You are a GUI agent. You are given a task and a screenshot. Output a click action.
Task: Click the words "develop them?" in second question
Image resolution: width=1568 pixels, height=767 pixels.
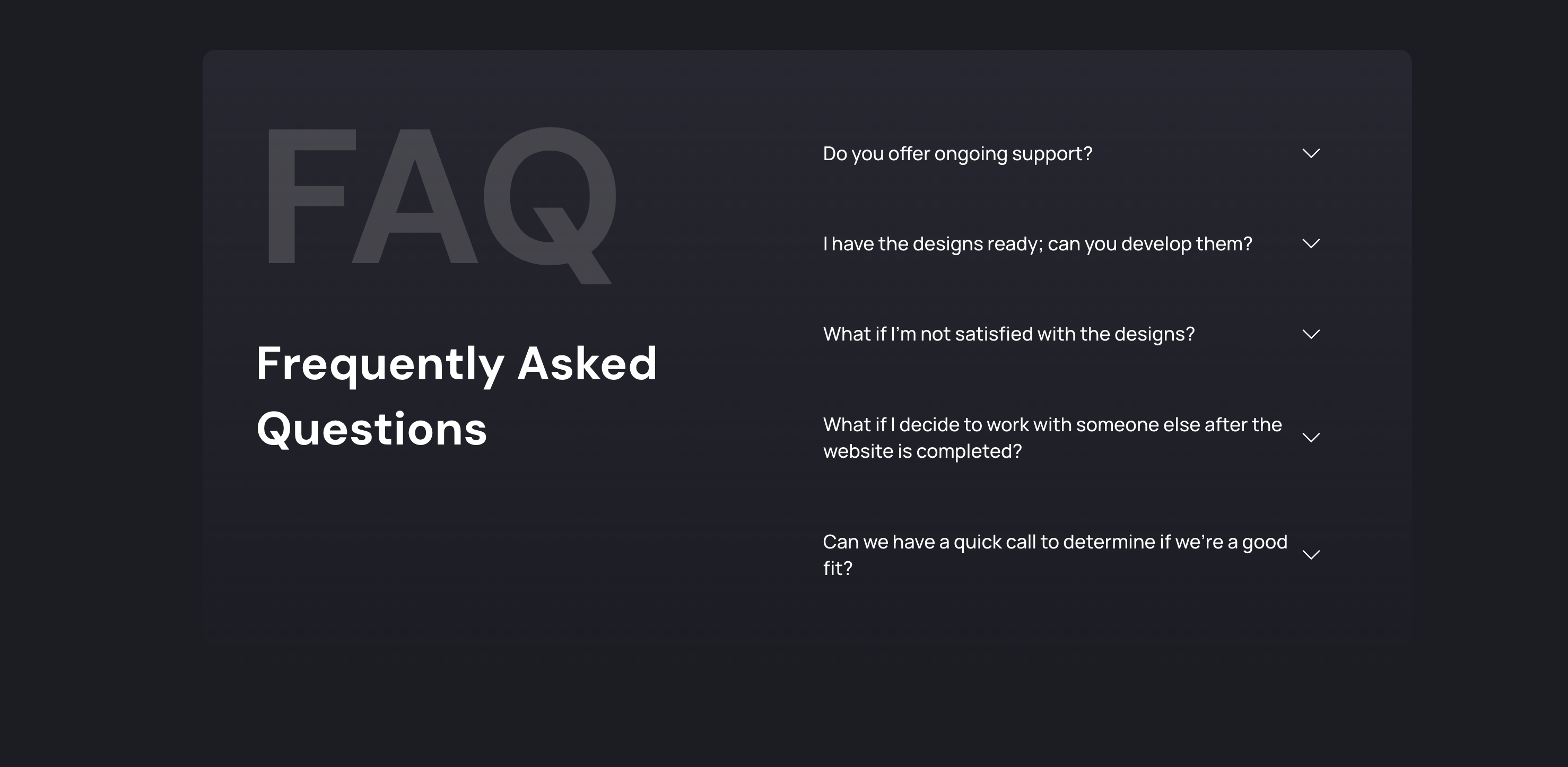(1187, 244)
